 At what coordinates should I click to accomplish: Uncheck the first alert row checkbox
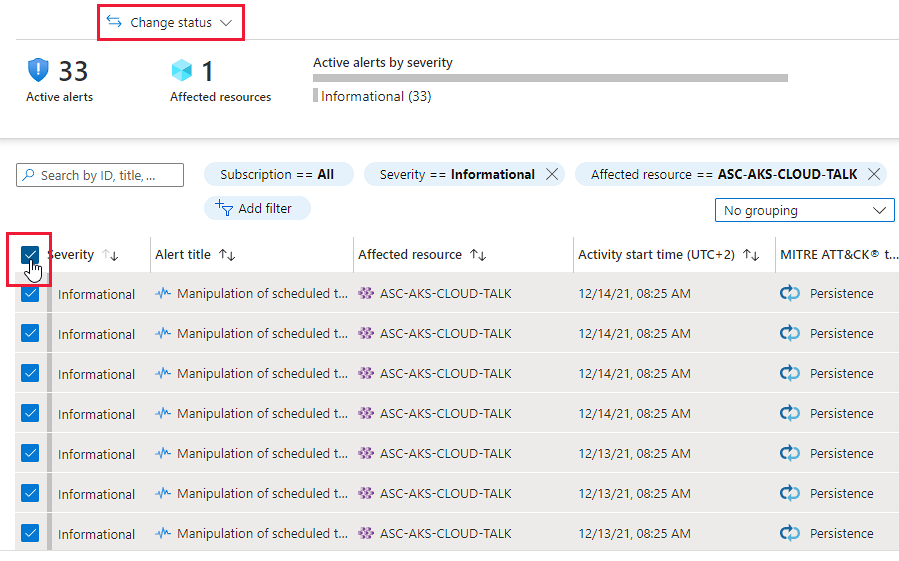(30, 294)
